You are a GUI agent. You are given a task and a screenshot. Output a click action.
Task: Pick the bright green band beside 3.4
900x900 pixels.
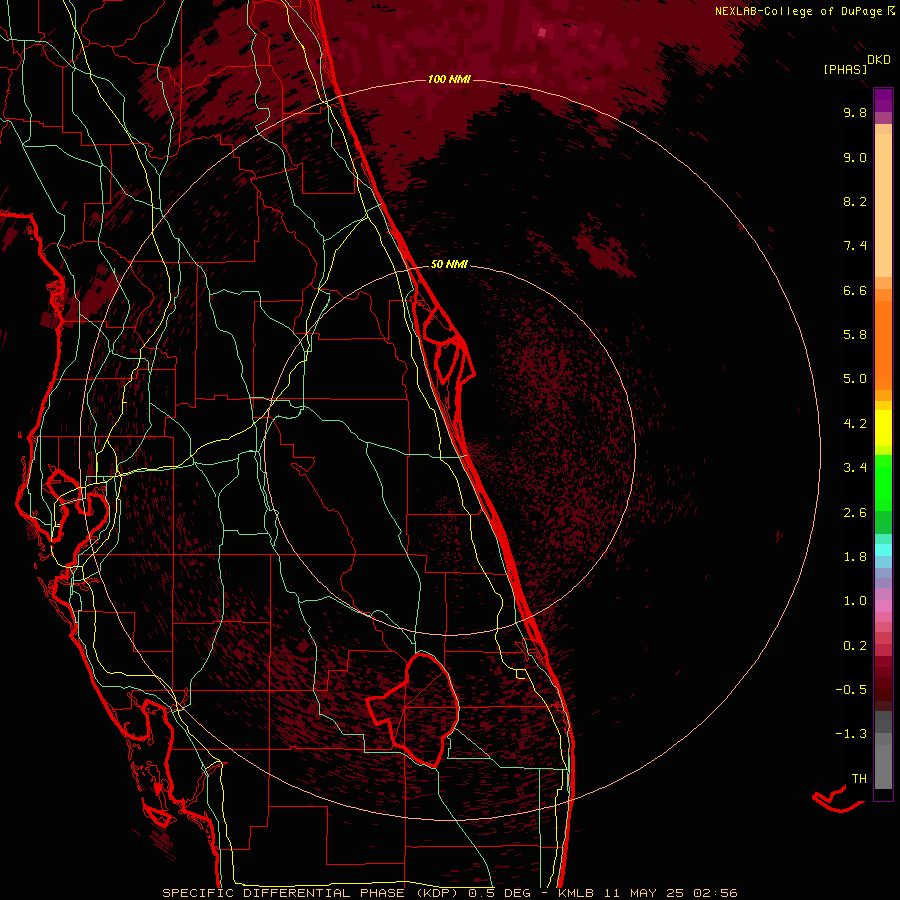[x=883, y=482]
